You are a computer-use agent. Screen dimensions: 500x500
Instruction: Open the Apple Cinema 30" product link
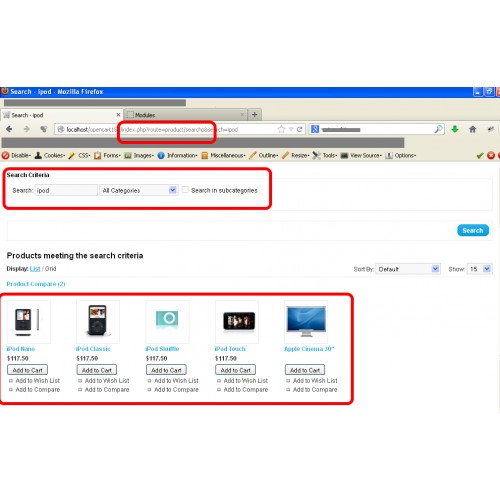(309, 349)
